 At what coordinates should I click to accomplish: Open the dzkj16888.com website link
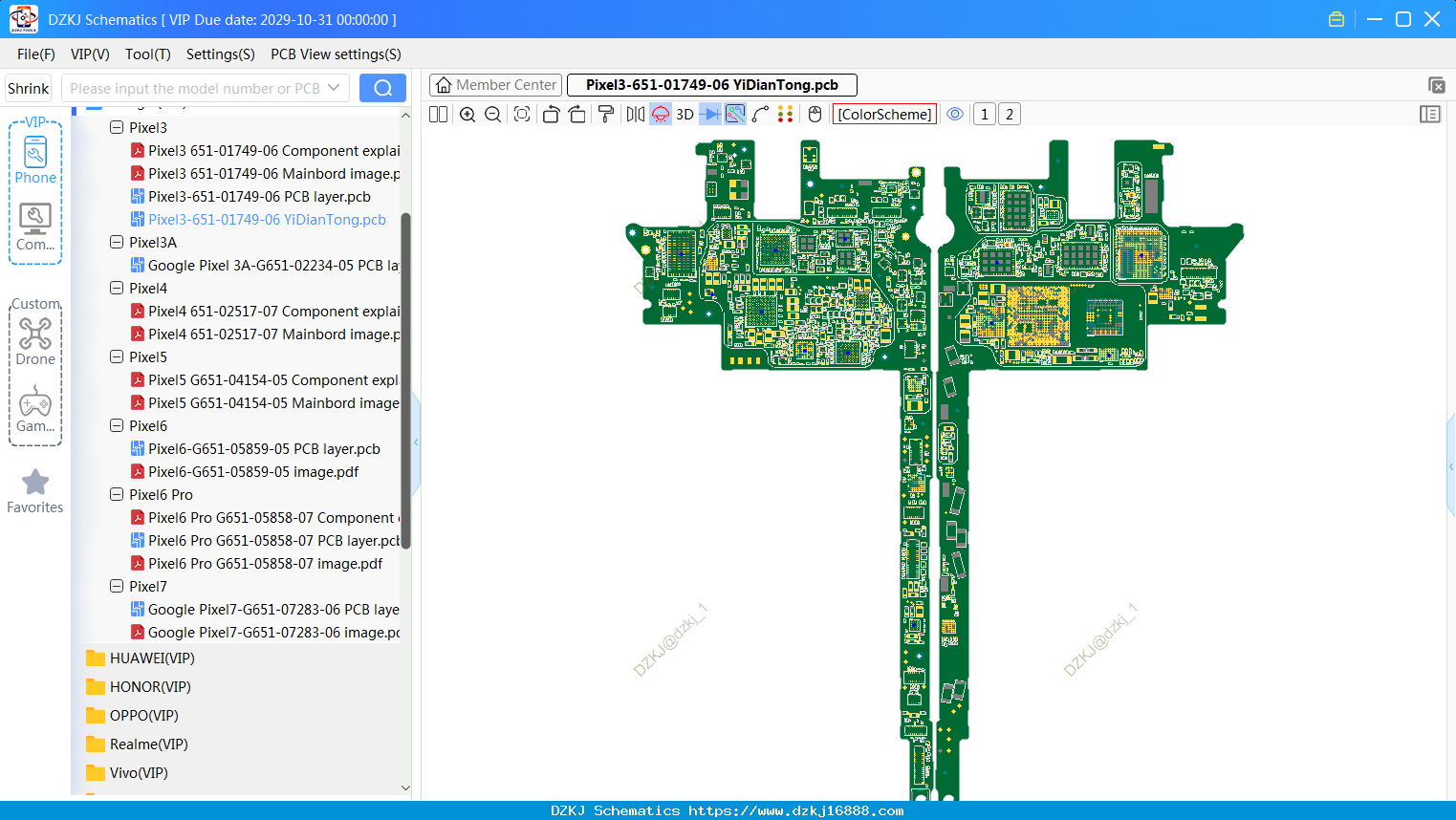tap(796, 810)
